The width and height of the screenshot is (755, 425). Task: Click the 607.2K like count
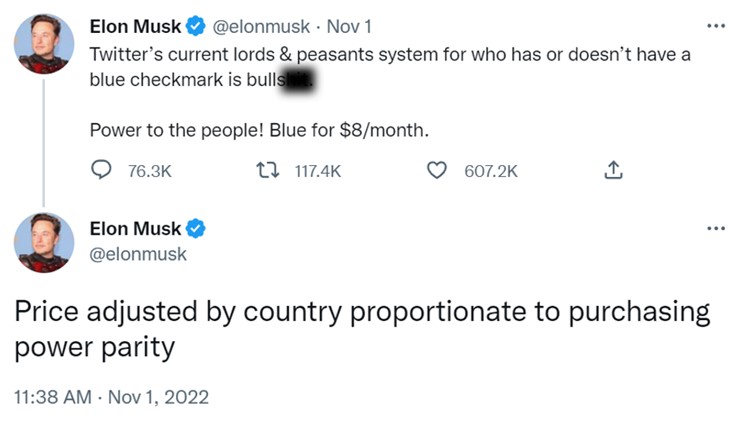point(491,172)
